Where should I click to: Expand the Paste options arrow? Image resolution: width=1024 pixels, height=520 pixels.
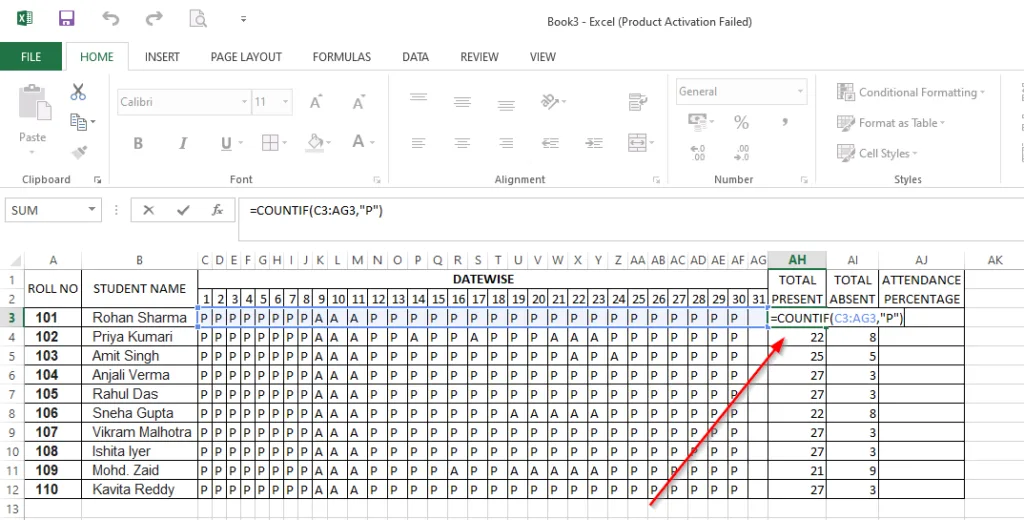(32, 153)
